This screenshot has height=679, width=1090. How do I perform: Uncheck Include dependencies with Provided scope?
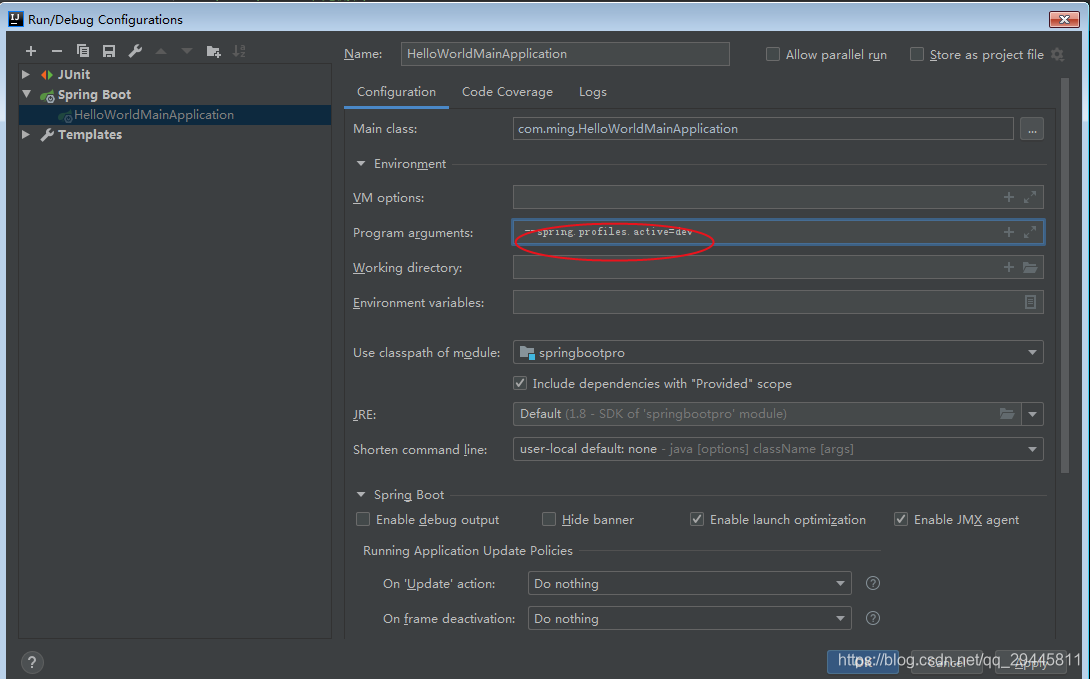point(519,383)
